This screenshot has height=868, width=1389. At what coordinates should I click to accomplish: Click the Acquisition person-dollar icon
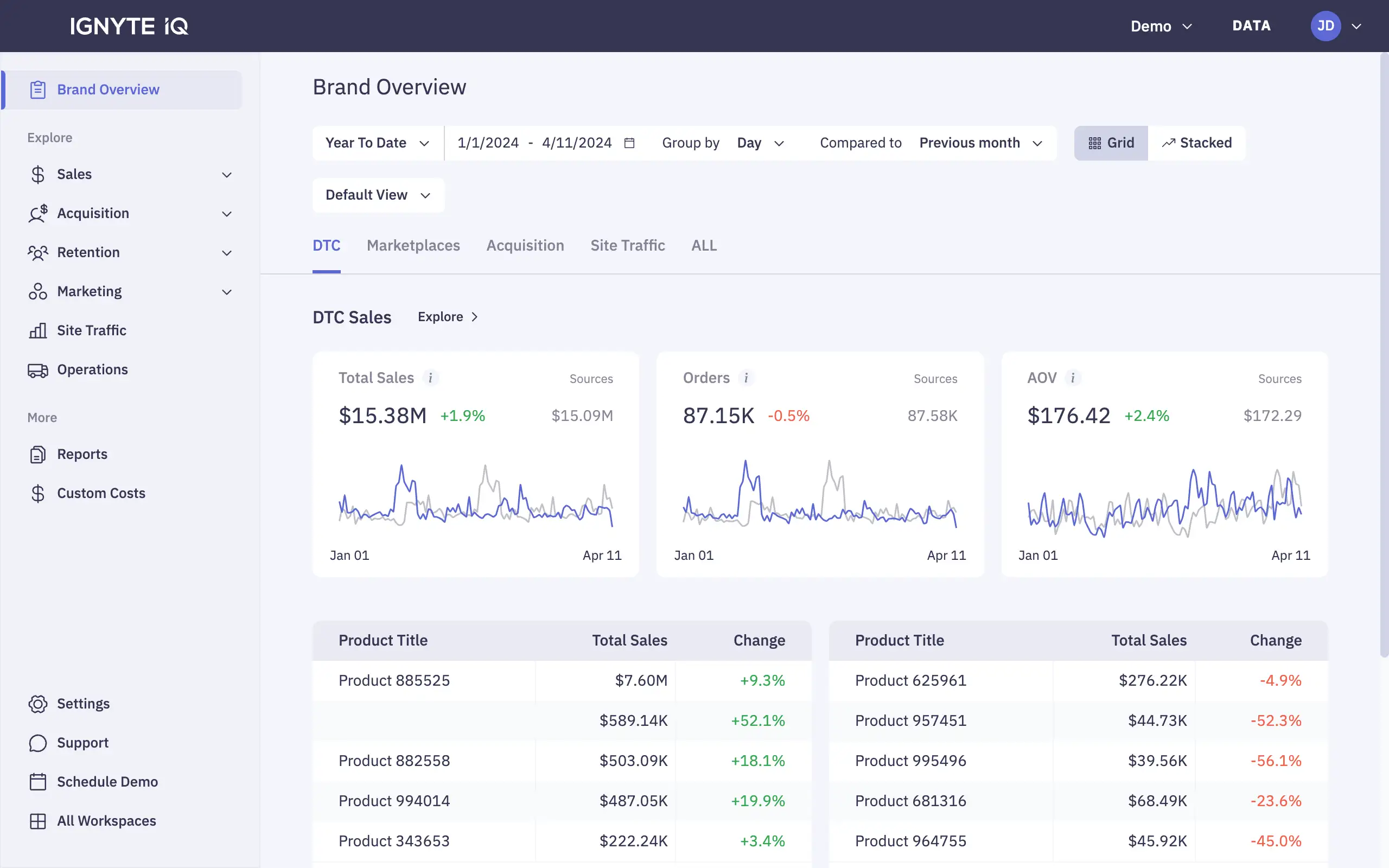pos(38,214)
